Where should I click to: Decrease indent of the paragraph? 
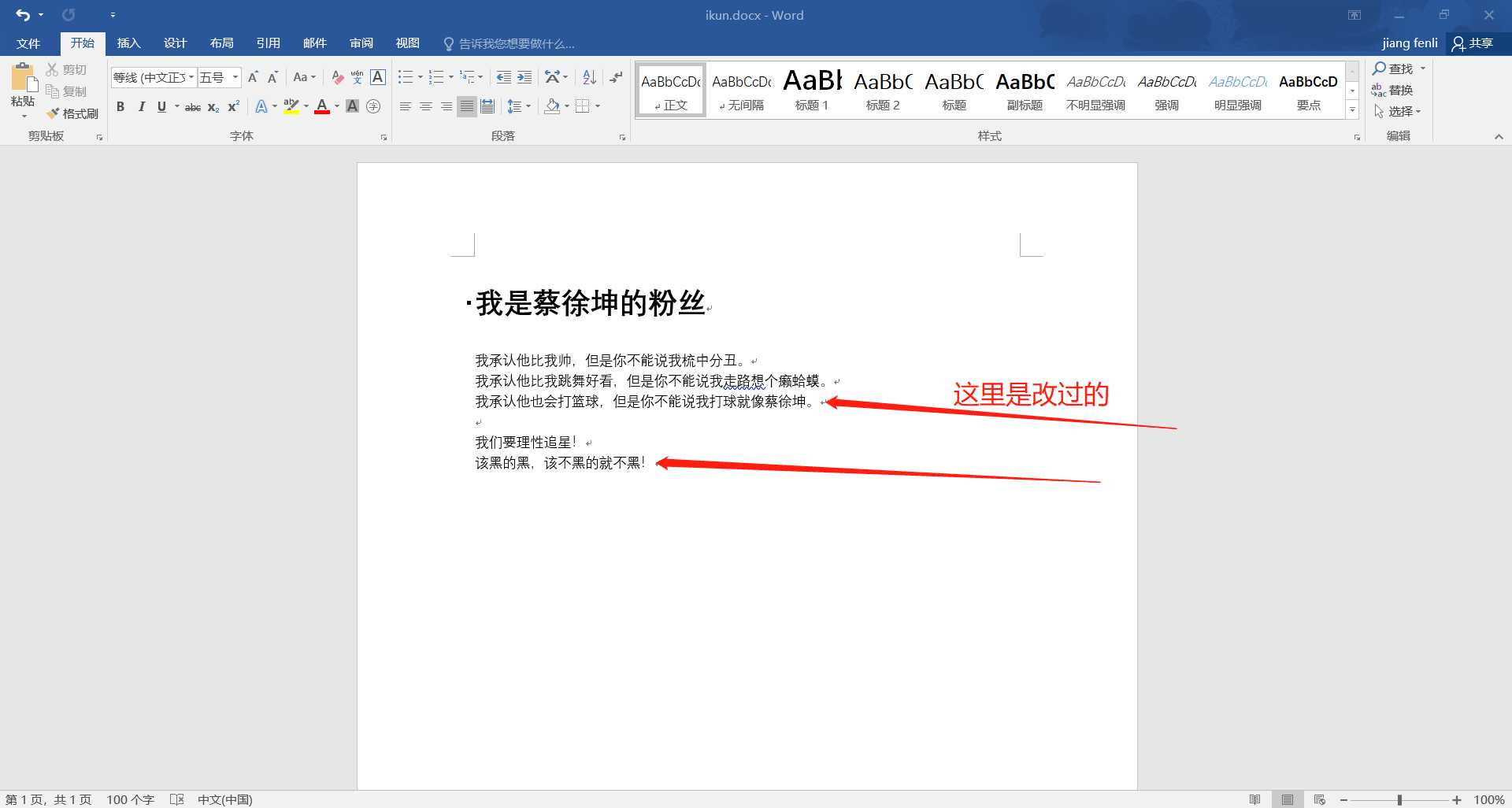pos(504,77)
